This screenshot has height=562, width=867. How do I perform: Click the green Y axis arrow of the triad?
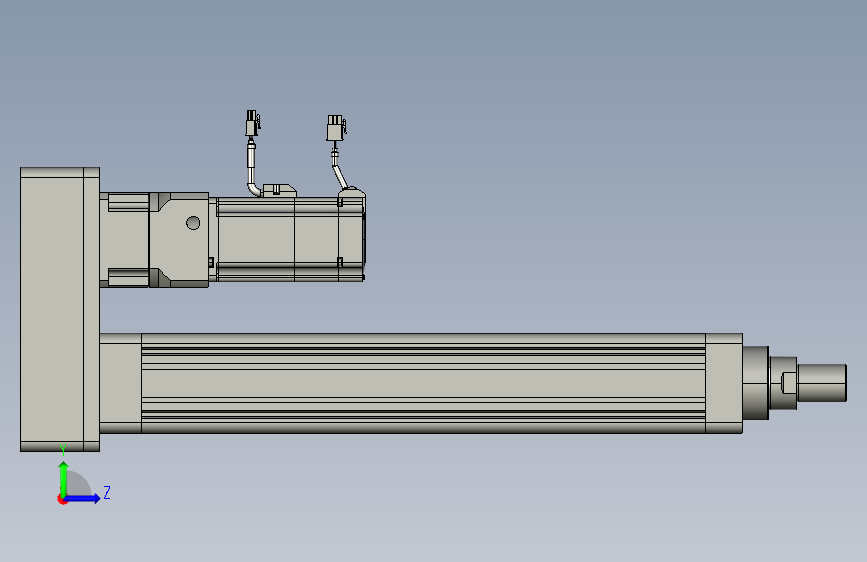point(63,478)
